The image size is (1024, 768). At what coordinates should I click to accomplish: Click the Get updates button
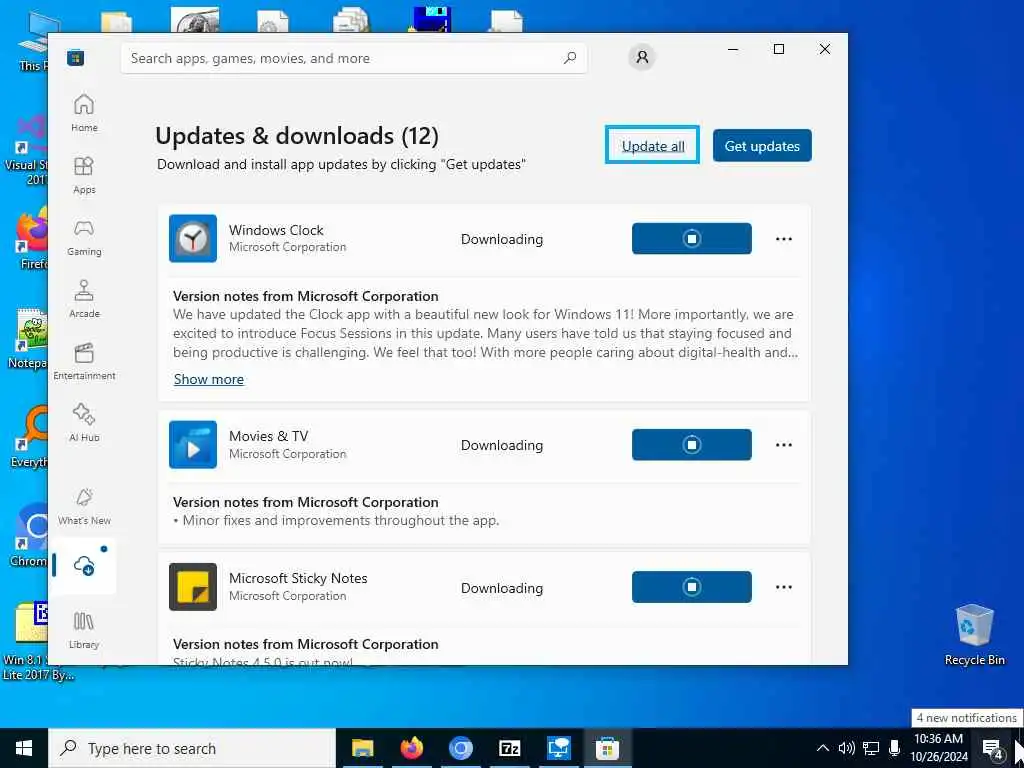[x=762, y=146]
